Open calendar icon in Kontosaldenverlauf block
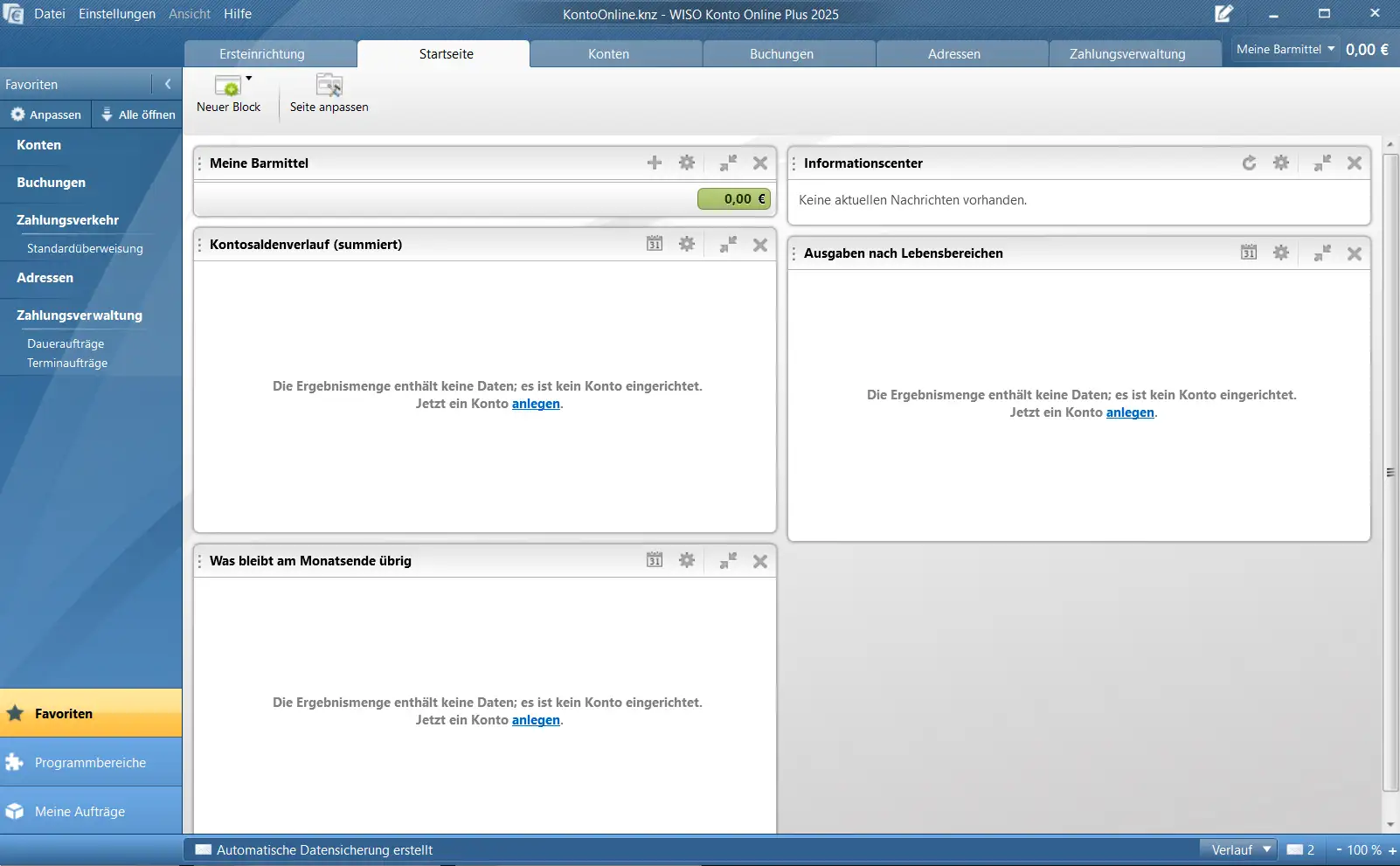Screen dimensions: 1400x866 [x=654, y=244]
